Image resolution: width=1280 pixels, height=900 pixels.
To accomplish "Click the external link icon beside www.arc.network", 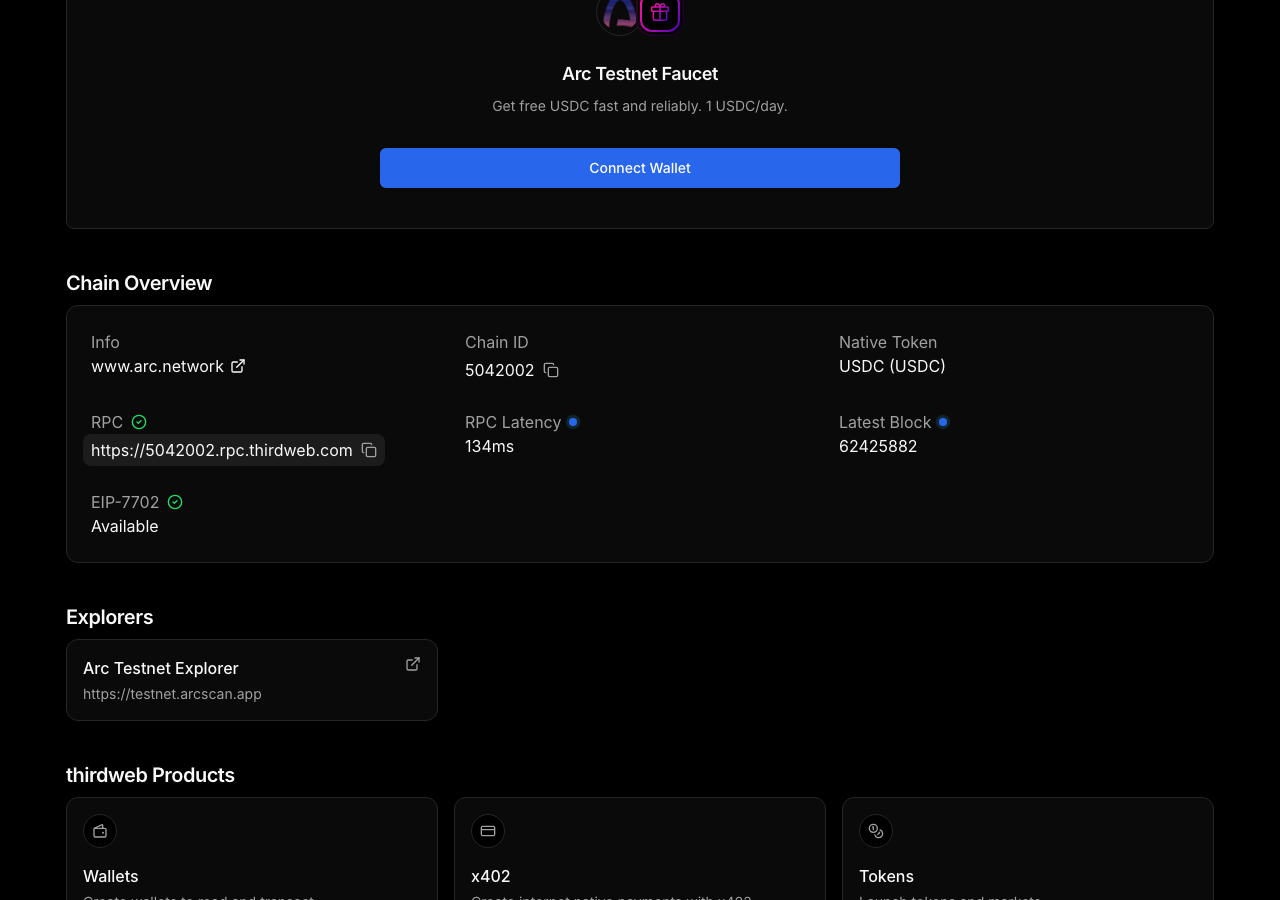I will pos(238,366).
